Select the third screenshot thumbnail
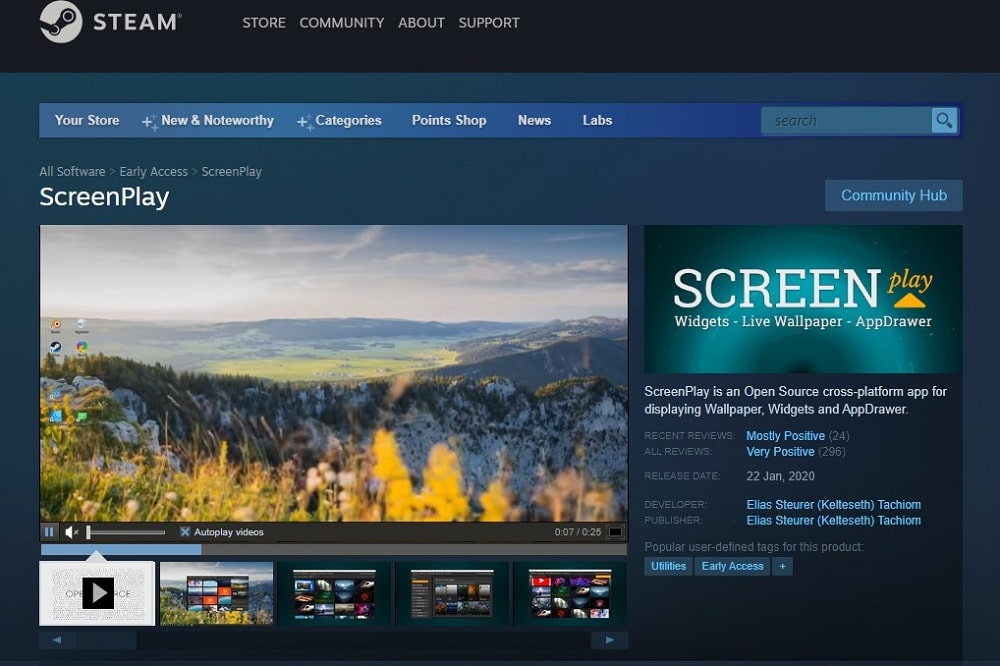The height and width of the screenshot is (666, 1000). [x=334, y=593]
